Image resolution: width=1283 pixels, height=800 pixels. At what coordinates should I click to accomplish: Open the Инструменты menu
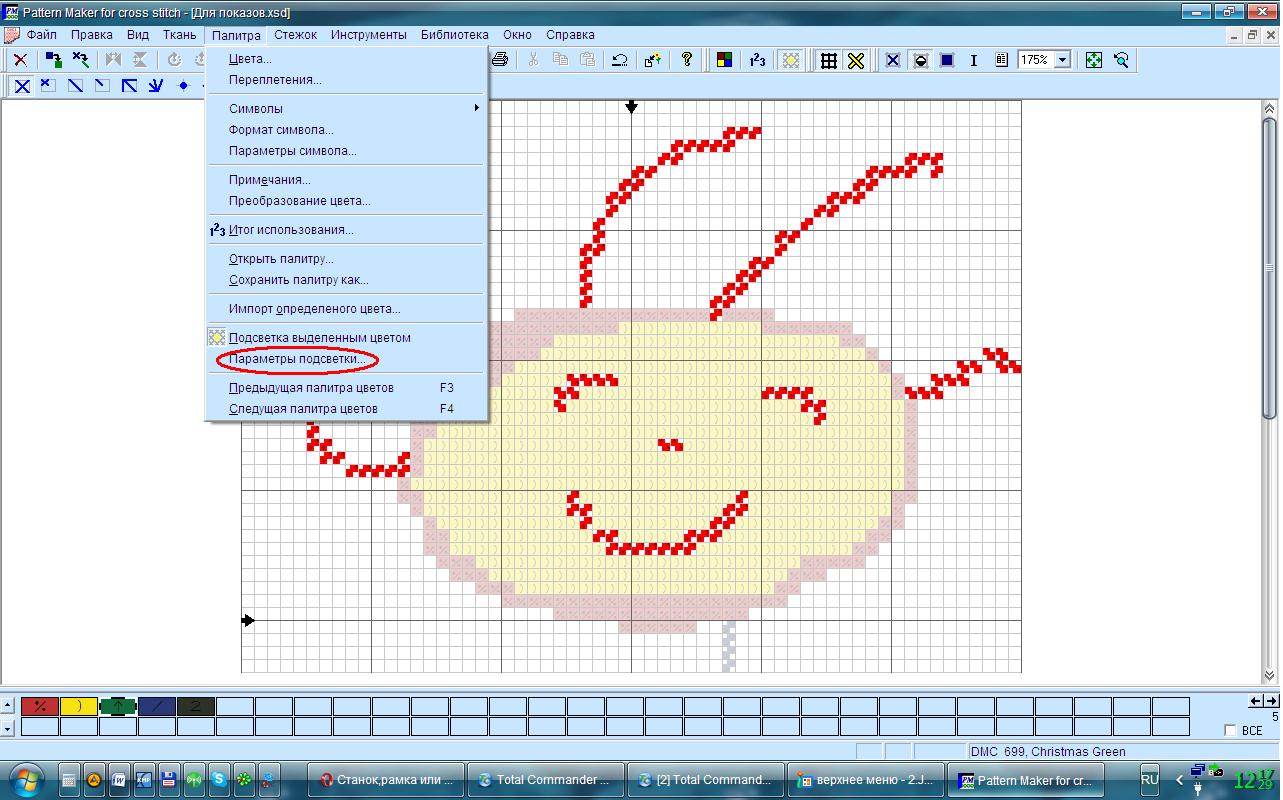coord(368,35)
